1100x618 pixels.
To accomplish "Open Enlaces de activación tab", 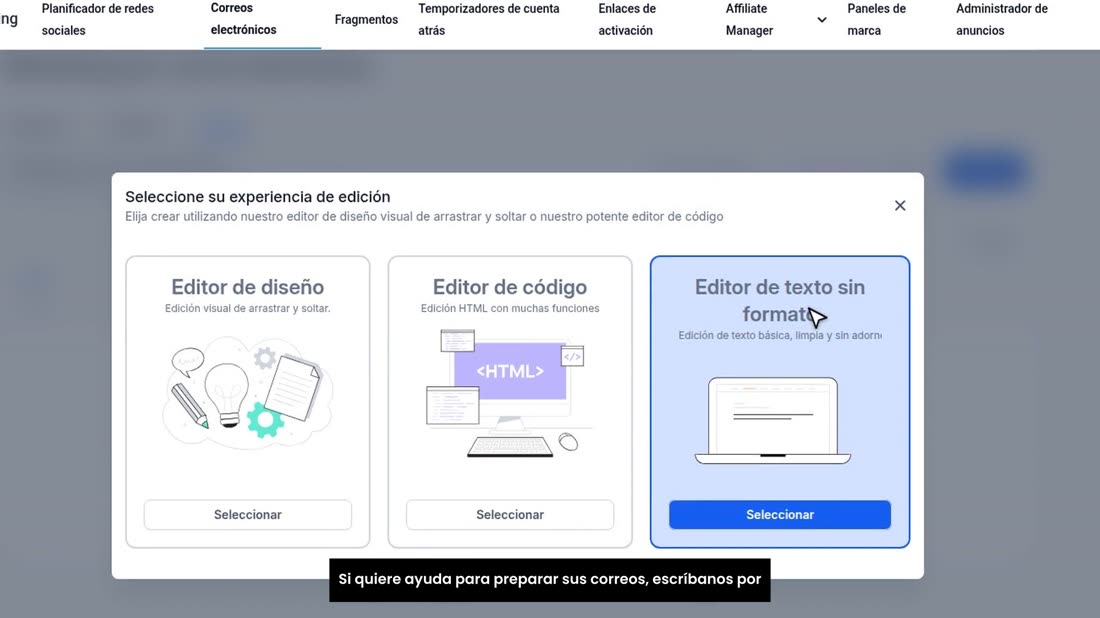I will (x=627, y=20).
